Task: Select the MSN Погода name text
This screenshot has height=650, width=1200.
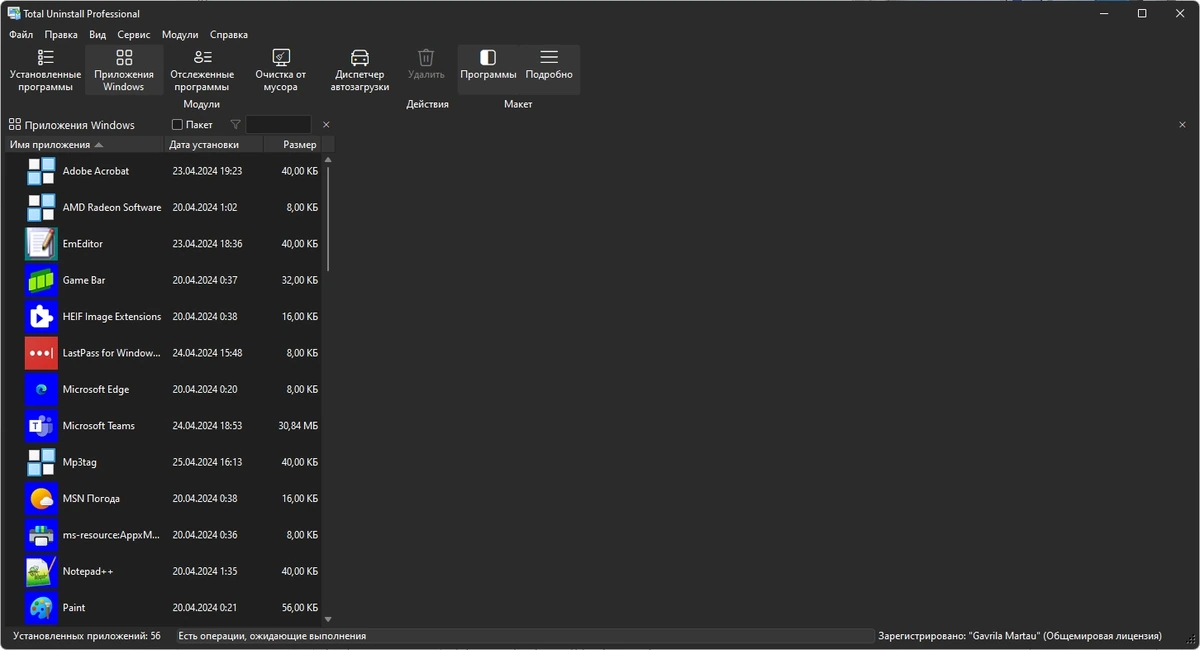Action: (91, 498)
